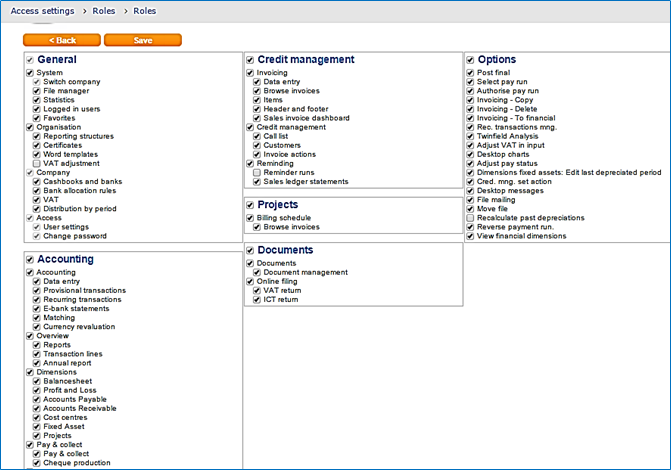
Task: Uncheck Invoicing - Delete checkbox
Action: pos(470,109)
